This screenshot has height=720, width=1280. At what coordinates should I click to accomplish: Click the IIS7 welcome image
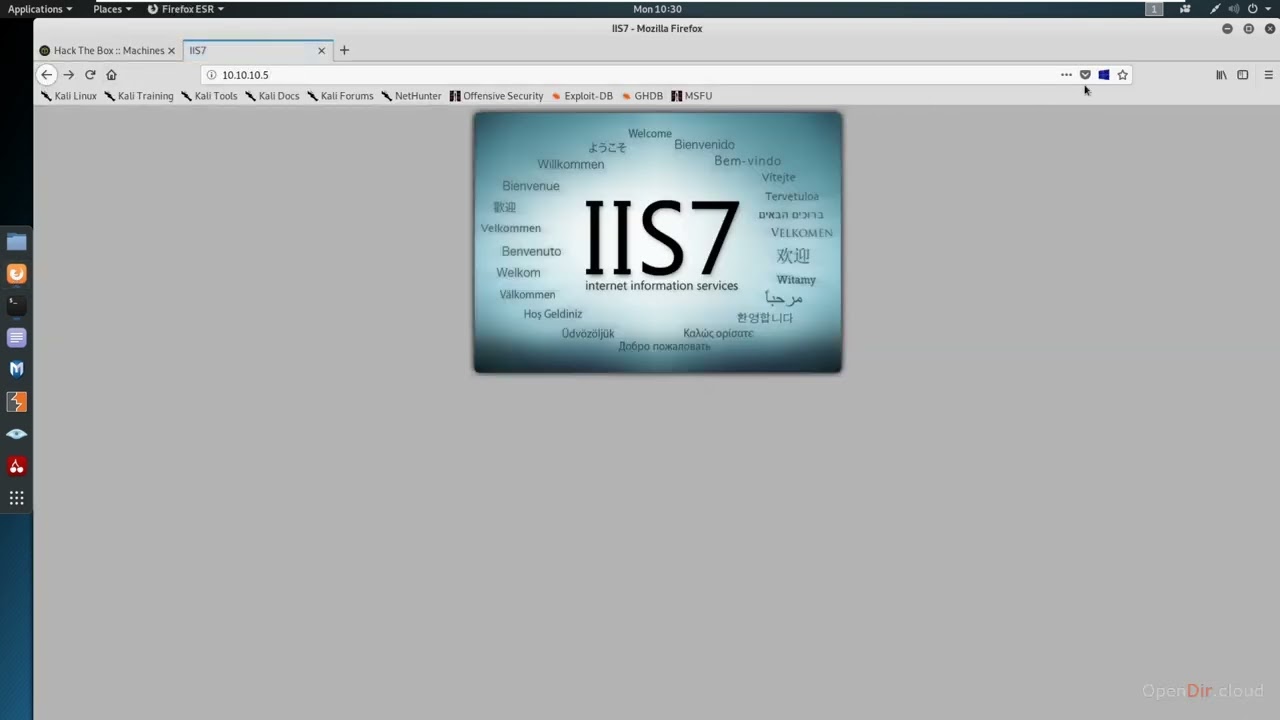click(x=657, y=242)
